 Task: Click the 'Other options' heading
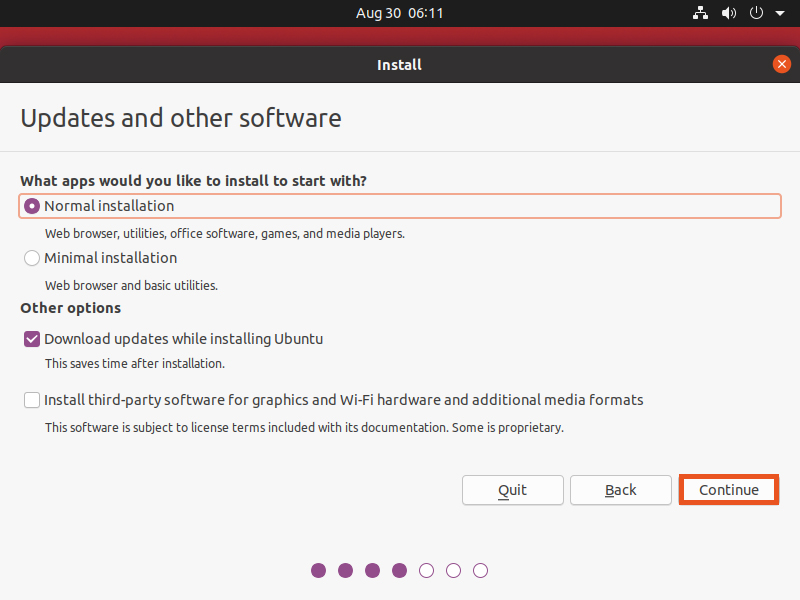[70, 308]
